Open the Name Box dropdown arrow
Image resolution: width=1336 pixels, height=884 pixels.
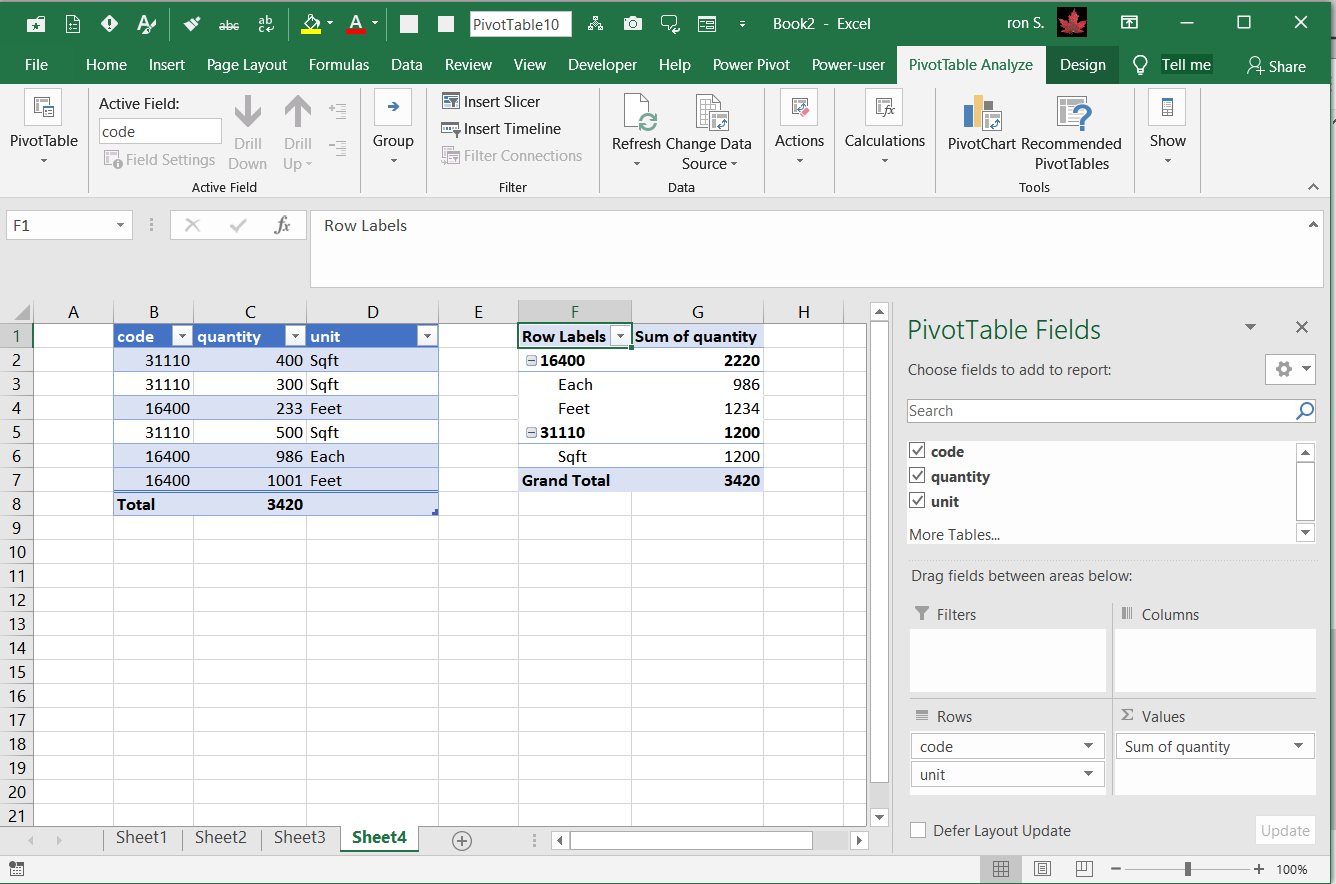(120, 226)
